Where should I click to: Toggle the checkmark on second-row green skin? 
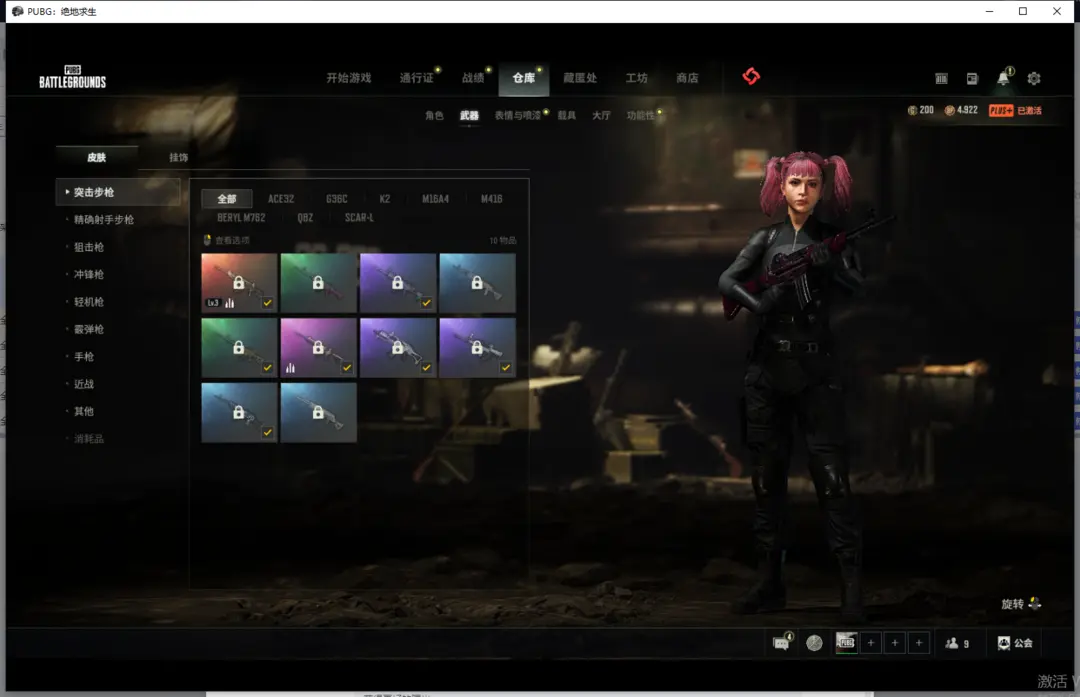point(267,368)
